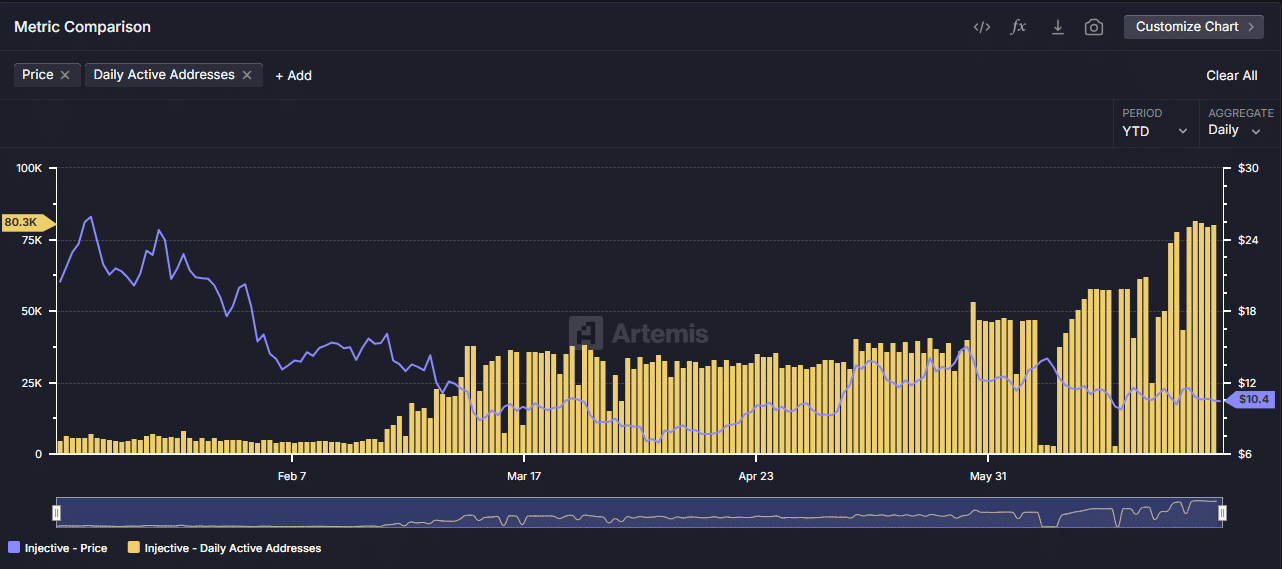Viewport: 1282px width, 569px height.
Task: Click the Feb 7 axis label
Action: (291, 476)
